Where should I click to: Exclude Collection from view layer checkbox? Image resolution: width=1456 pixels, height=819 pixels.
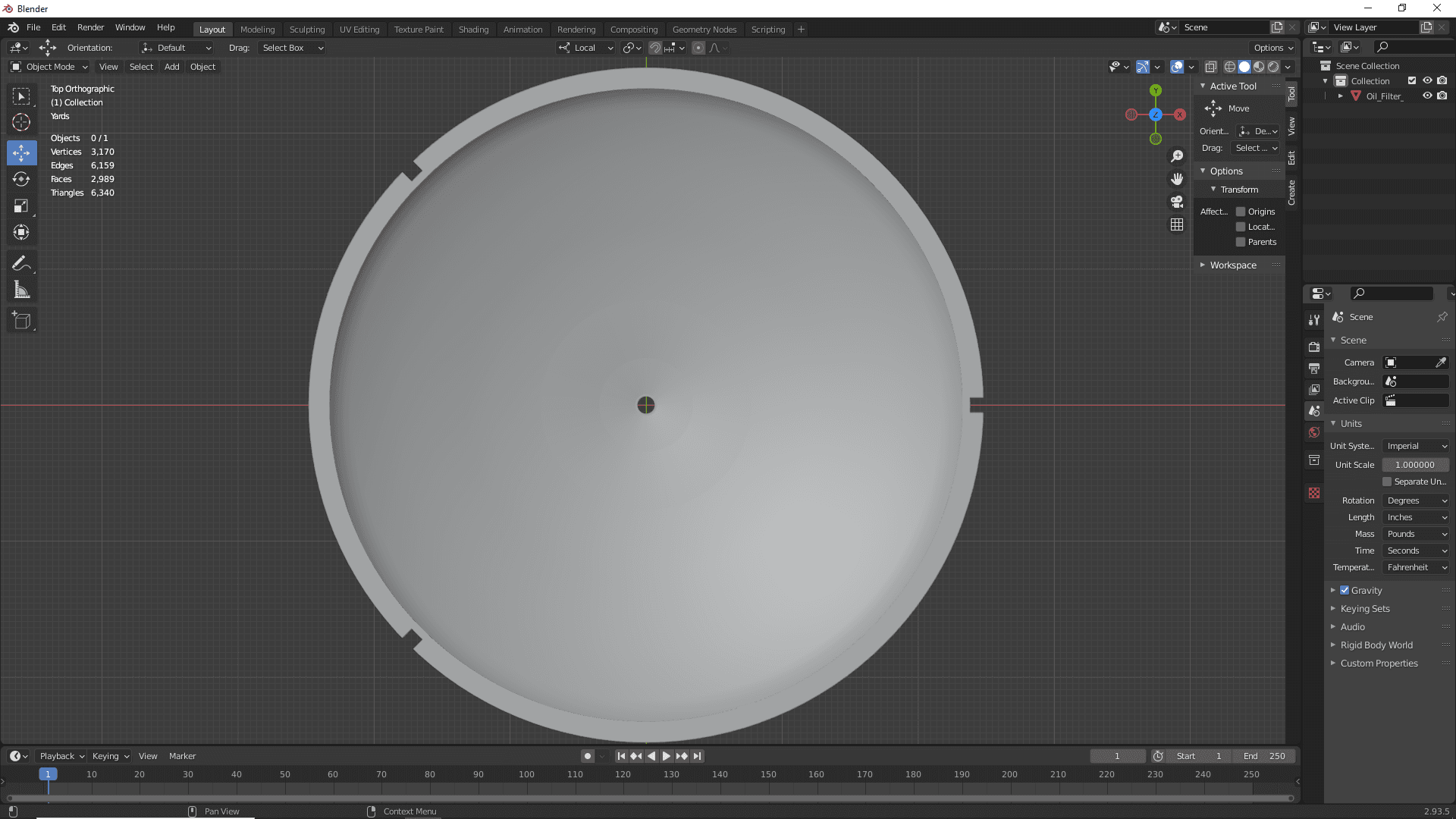coord(1412,80)
